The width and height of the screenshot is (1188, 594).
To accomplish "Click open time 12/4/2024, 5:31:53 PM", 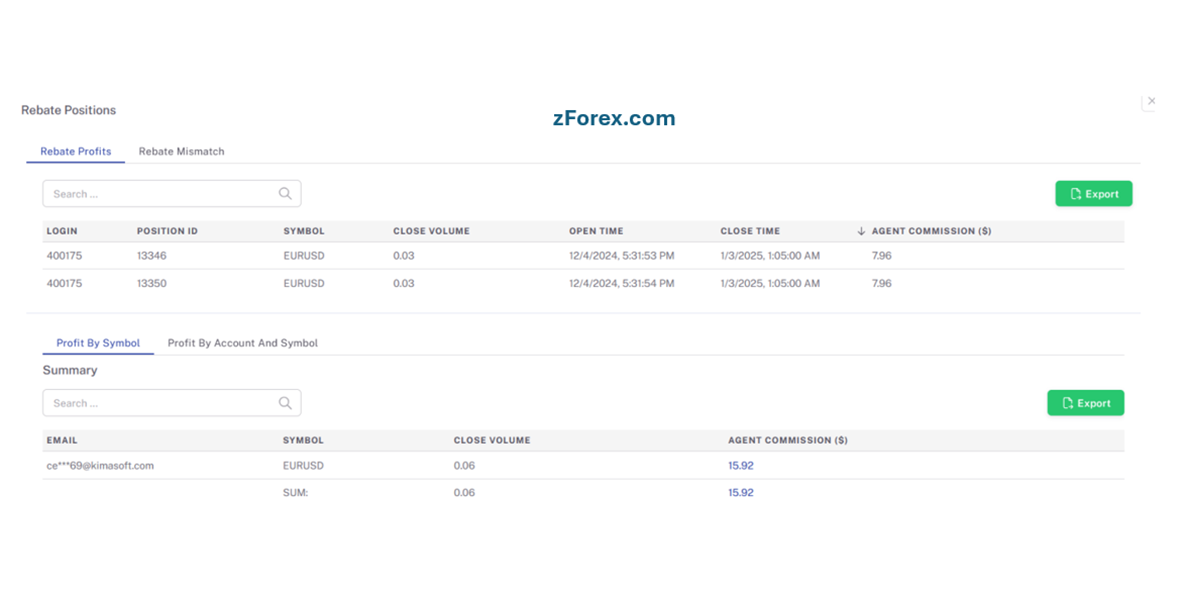I will (x=621, y=256).
